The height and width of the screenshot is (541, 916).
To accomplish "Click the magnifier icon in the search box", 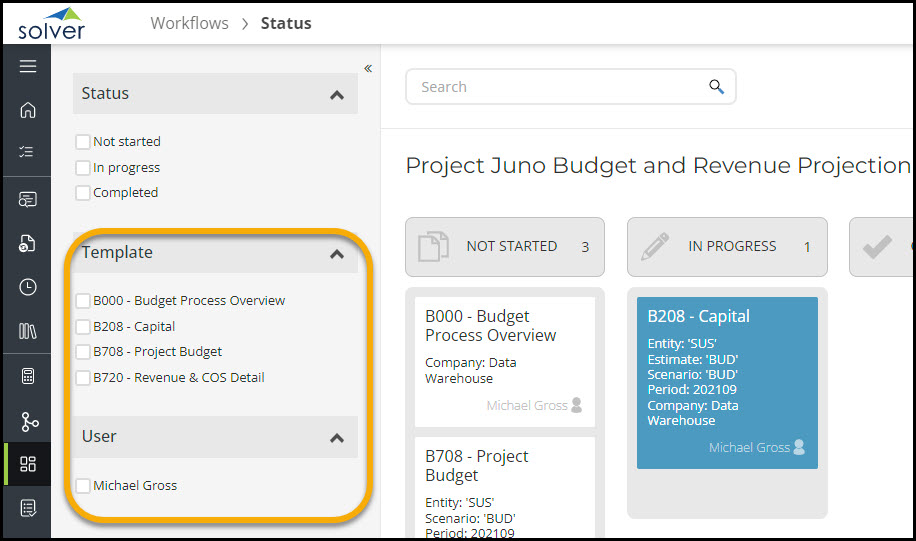I will pyautogui.click(x=716, y=87).
